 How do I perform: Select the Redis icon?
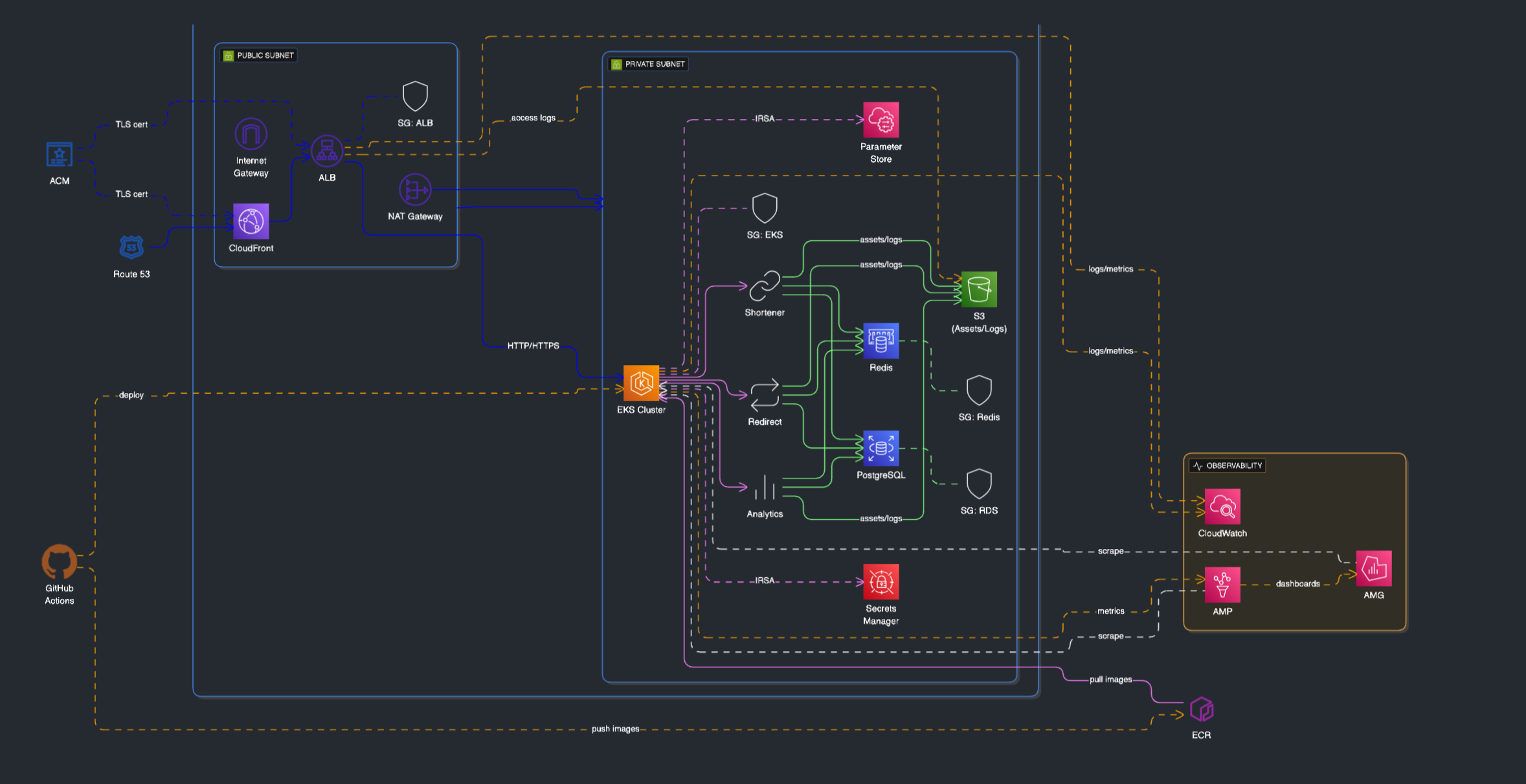pos(881,341)
